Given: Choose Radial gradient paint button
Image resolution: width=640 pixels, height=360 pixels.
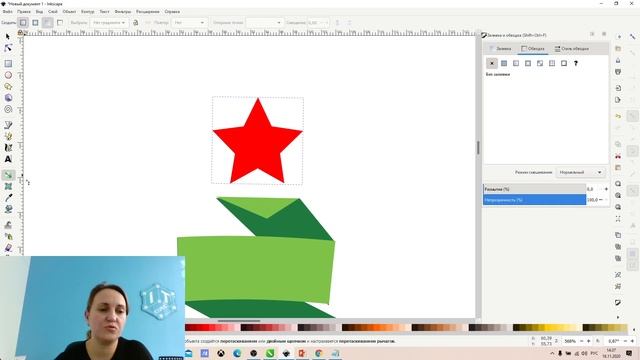Looking at the screenshot, I should [528, 63].
